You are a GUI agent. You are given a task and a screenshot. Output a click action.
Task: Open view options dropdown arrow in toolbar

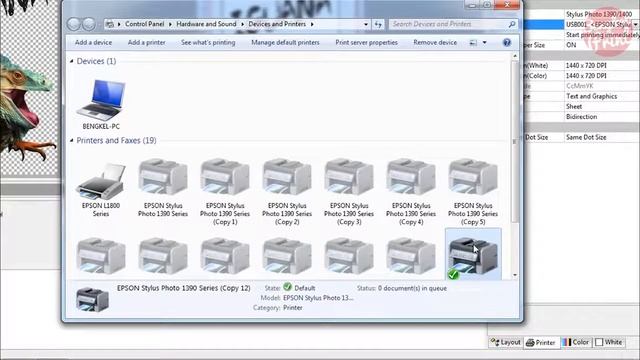tap(484, 42)
